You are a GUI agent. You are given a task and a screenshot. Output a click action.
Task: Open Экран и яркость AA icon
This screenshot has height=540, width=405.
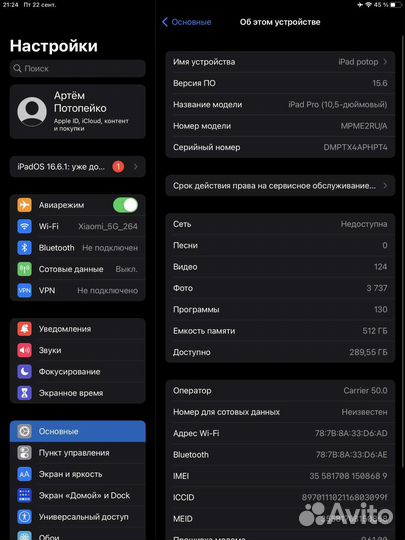(x=24, y=474)
